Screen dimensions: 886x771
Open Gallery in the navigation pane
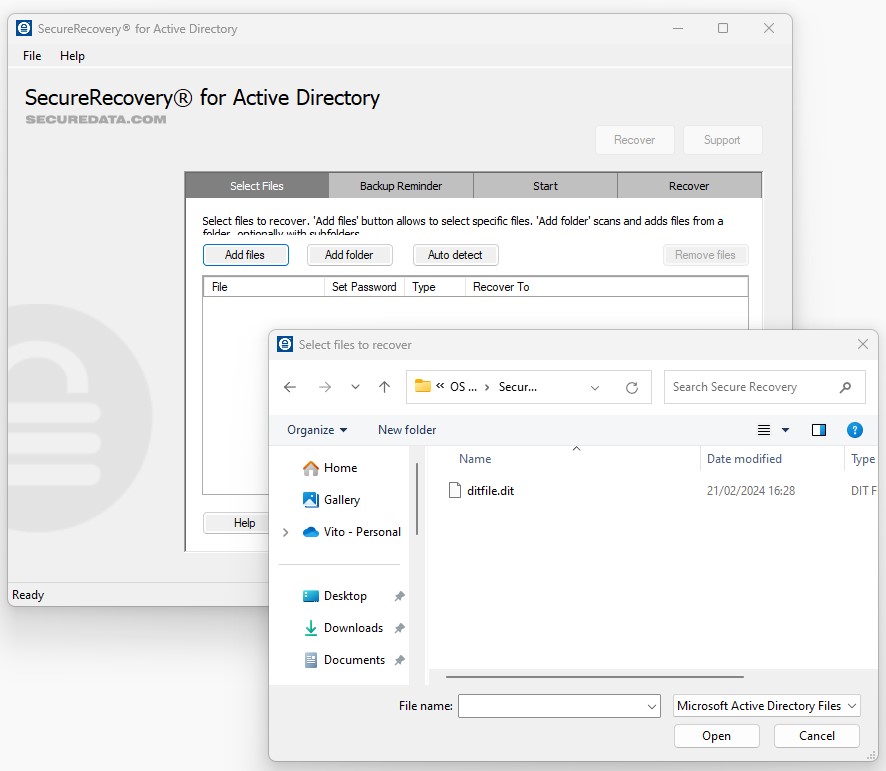click(x=341, y=500)
